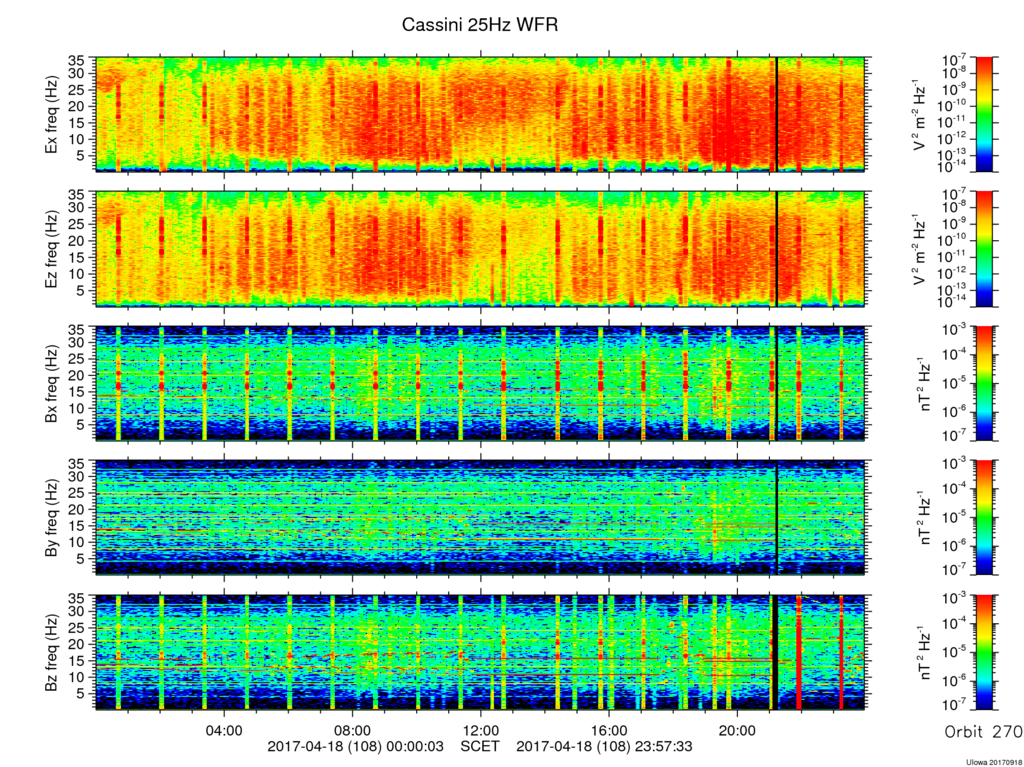Viewport: 1024px width, 767px height.
Task: Click the black data-gap line in the Ex panel
Action: click(x=776, y=114)
